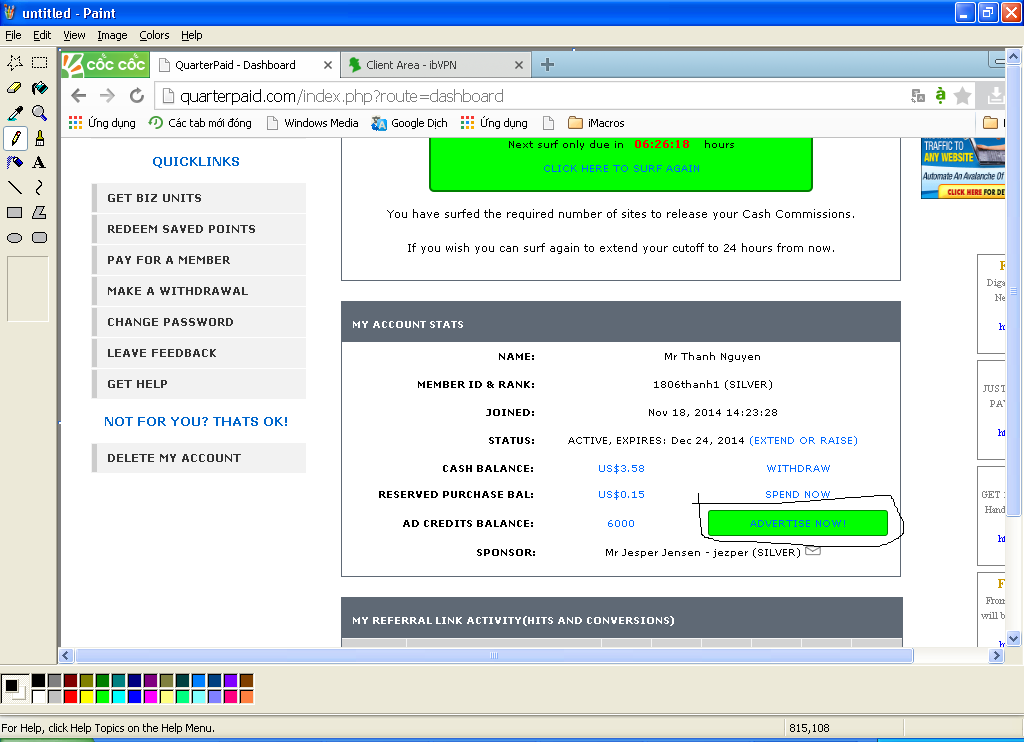Click the DELETE MY ACCOUNT button
The height and width of the screenshot is (742, 1024).
tap(199, 458)
